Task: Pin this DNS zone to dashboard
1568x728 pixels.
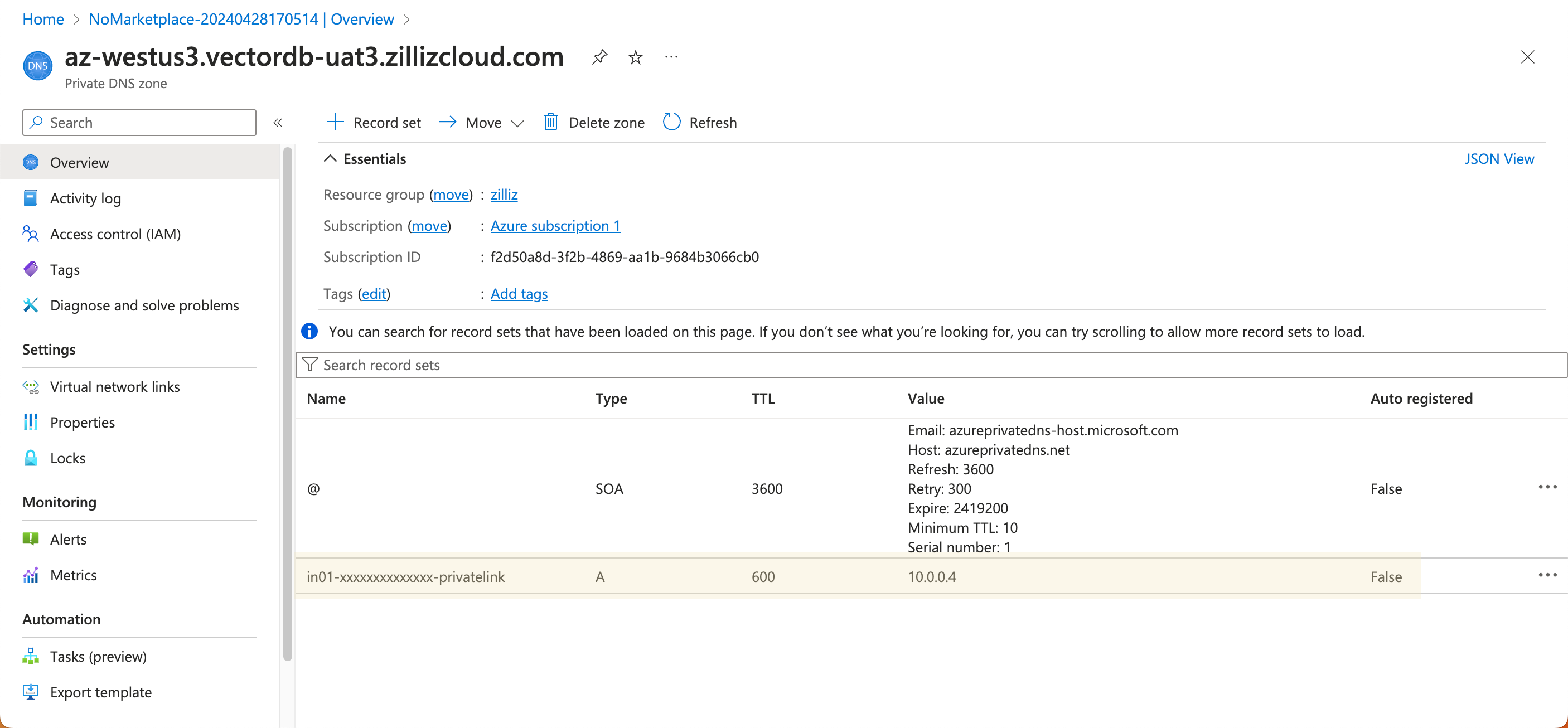Action: (x=599, y=57)
